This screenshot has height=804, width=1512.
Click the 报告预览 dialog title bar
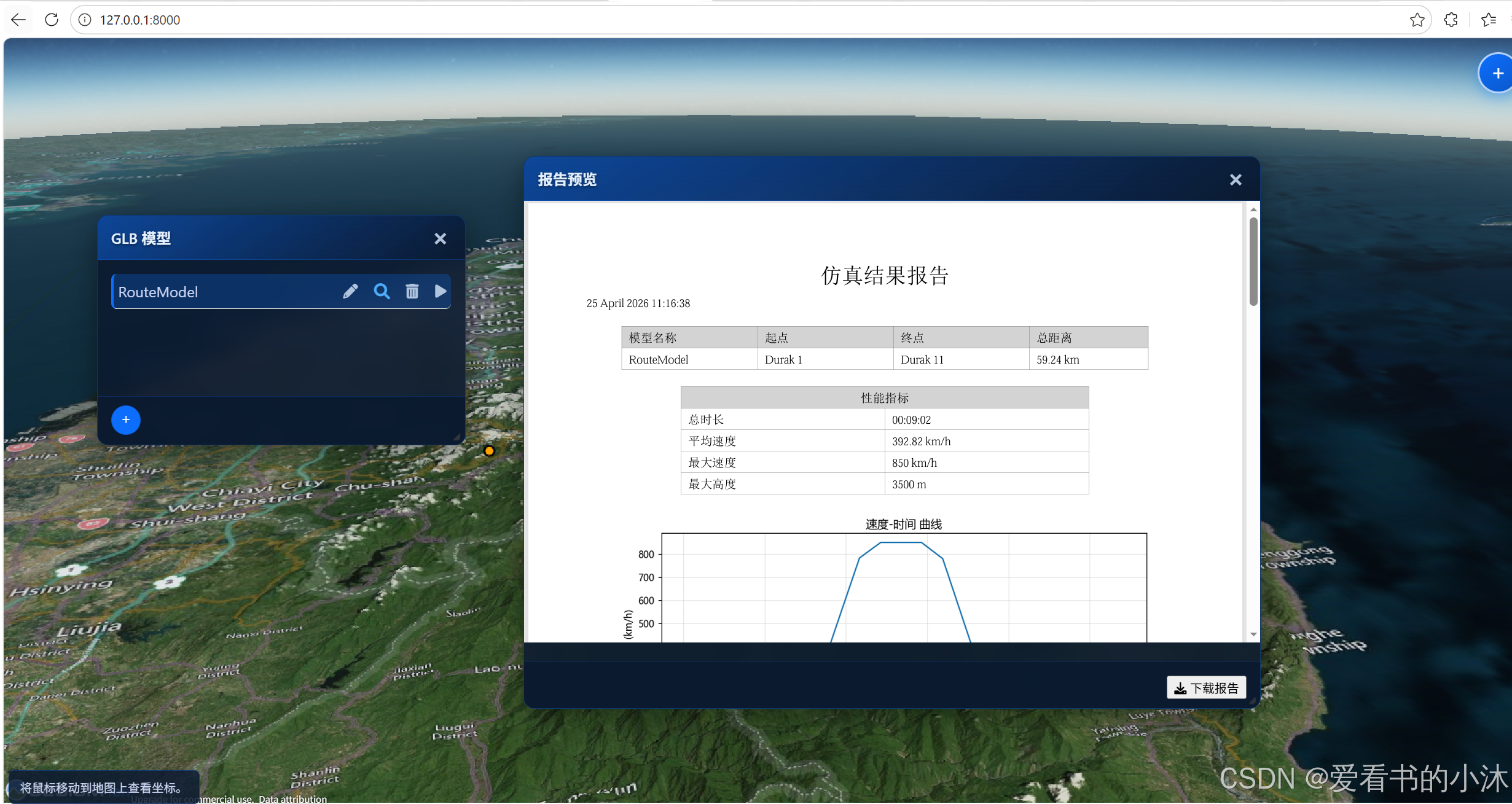click(x=892, y=179)
